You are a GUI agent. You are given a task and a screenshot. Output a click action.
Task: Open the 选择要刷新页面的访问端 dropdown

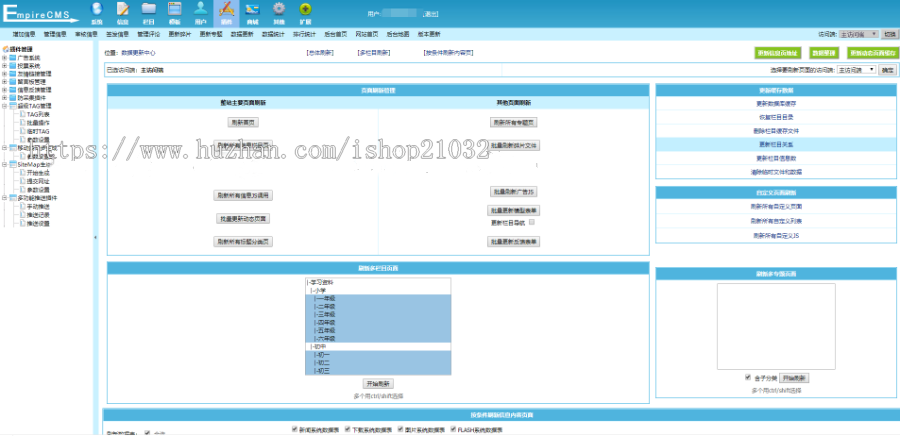pyautogui.click(x=856, y=70)
